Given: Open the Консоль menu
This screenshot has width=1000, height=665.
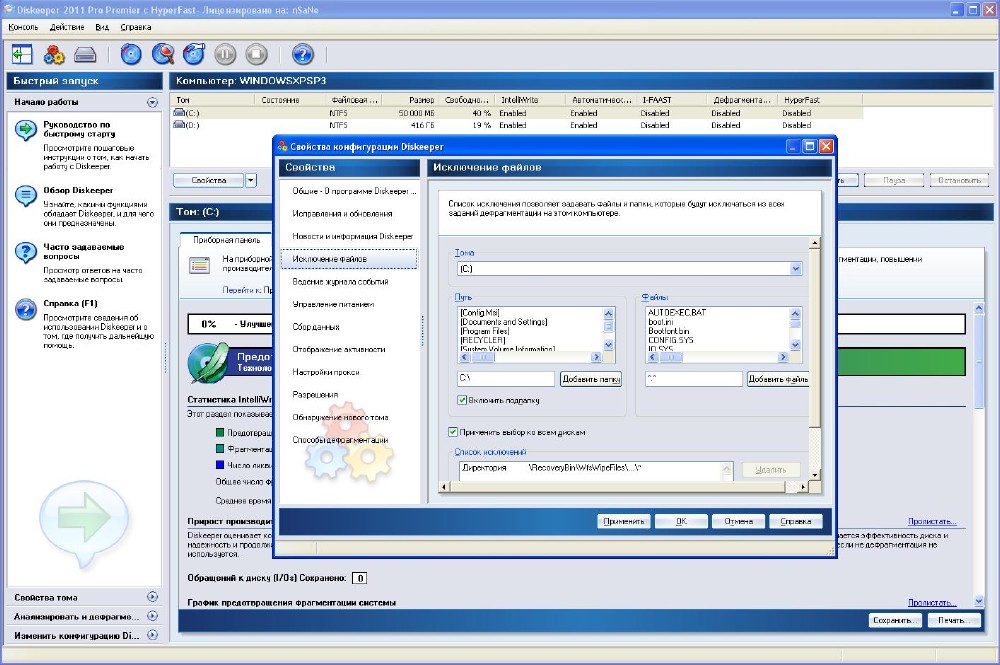Looking at the screenshot, I should 23,27.
